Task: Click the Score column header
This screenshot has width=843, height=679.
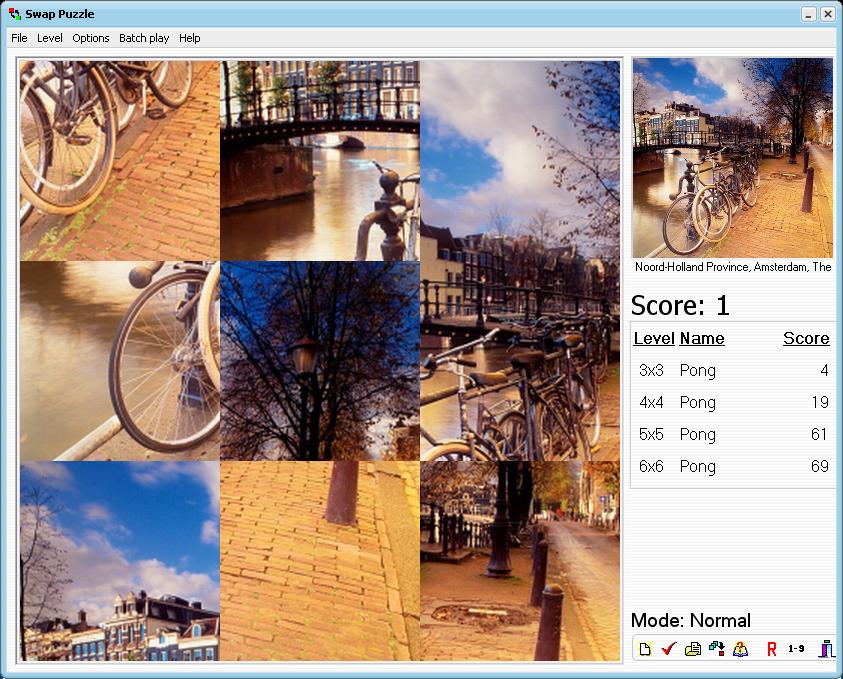Action: pos(806,338)
